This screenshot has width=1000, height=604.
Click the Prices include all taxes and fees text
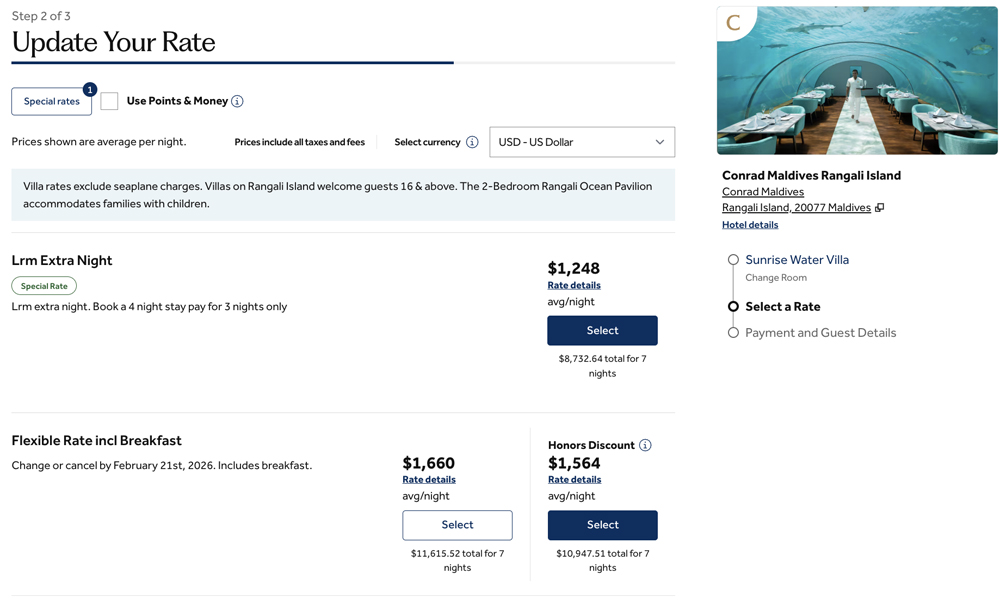pyautogui.click(x=300, y=142)
